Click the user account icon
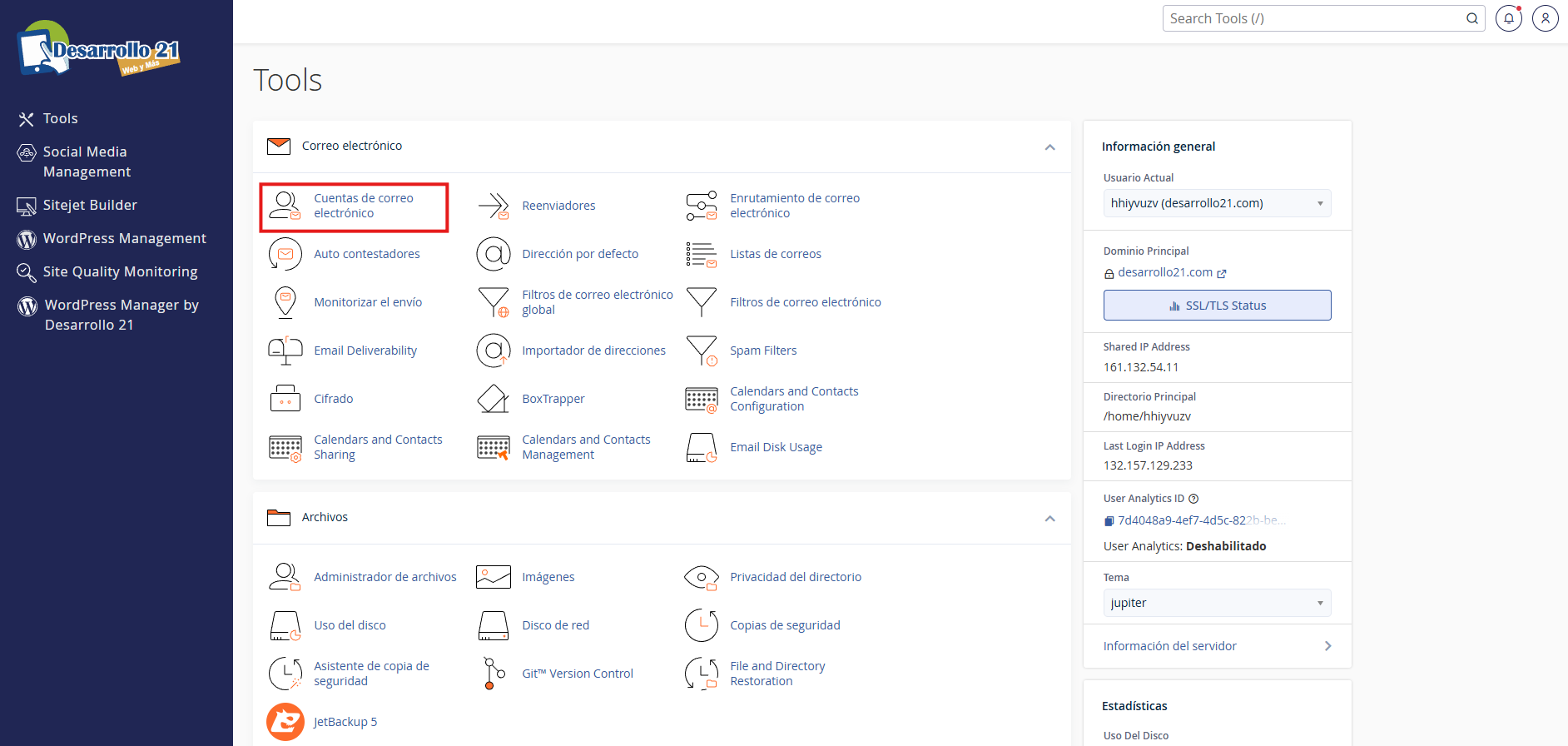Viewport: 1568px width, 746px height. point(1545,18)
